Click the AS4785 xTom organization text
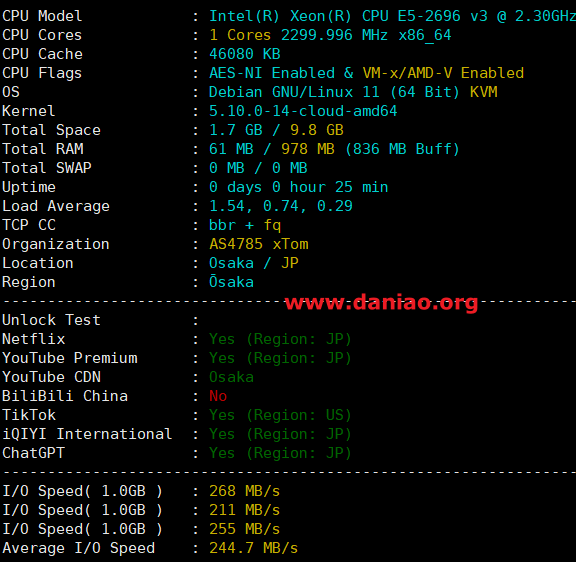 [259, 244]
